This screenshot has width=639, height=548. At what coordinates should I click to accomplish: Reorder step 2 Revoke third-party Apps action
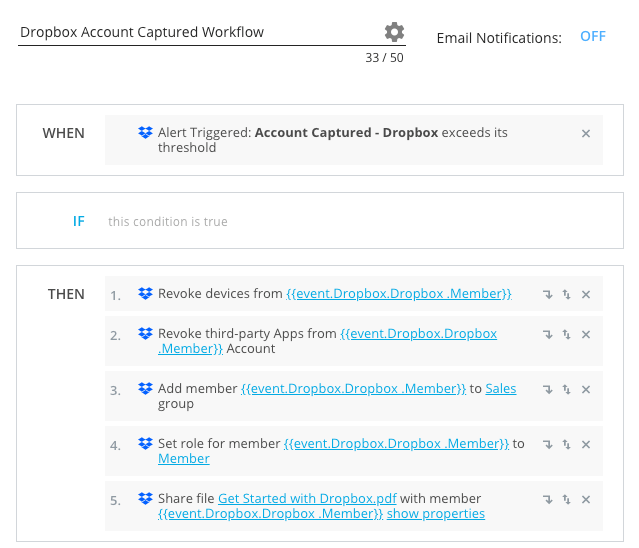click(x=566, y=335)
